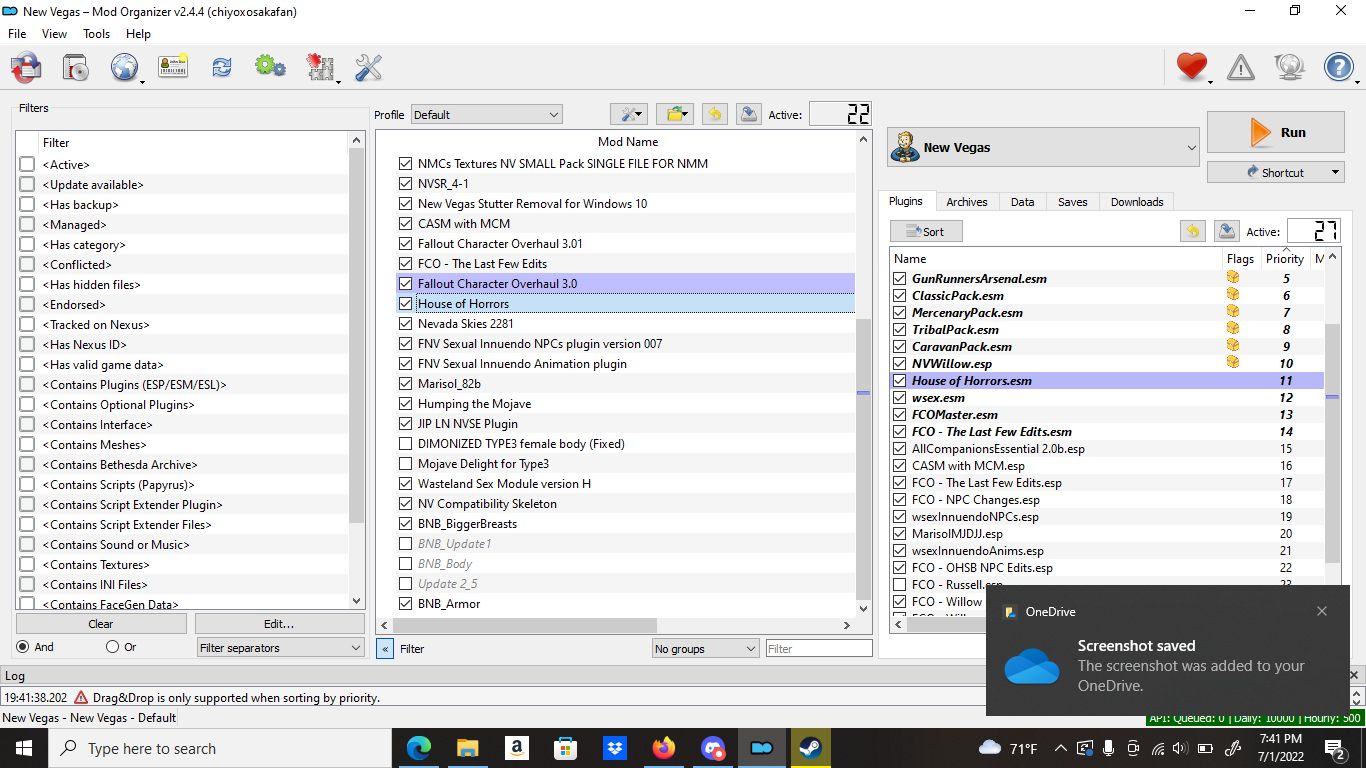Expand the No groups dropdown

pyautogui.click(x=705, y=648)
